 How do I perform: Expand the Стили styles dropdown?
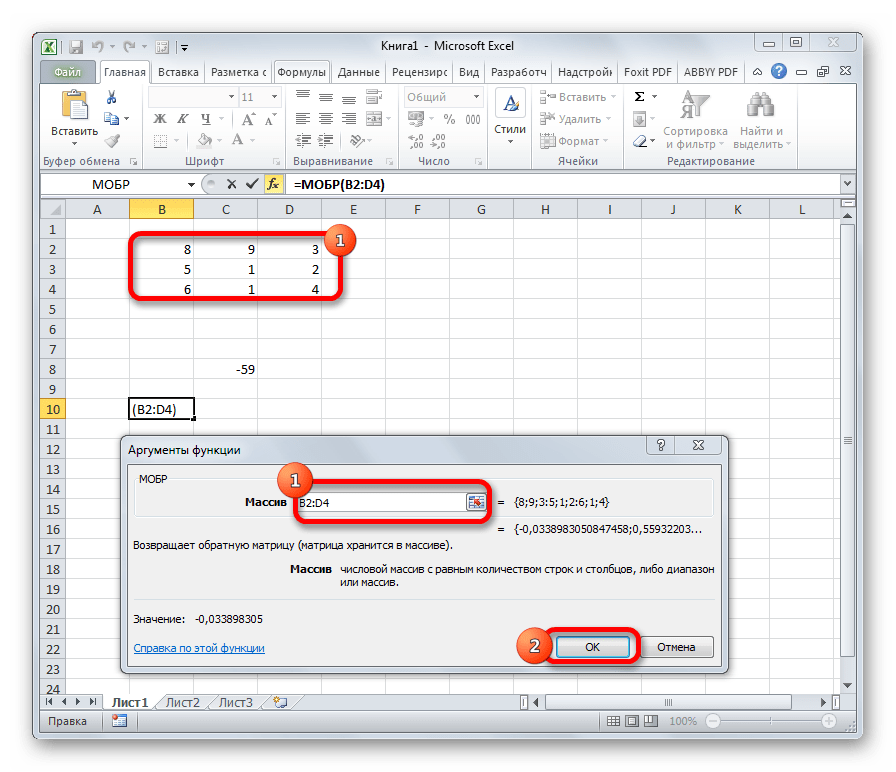[x=510, y=120]
